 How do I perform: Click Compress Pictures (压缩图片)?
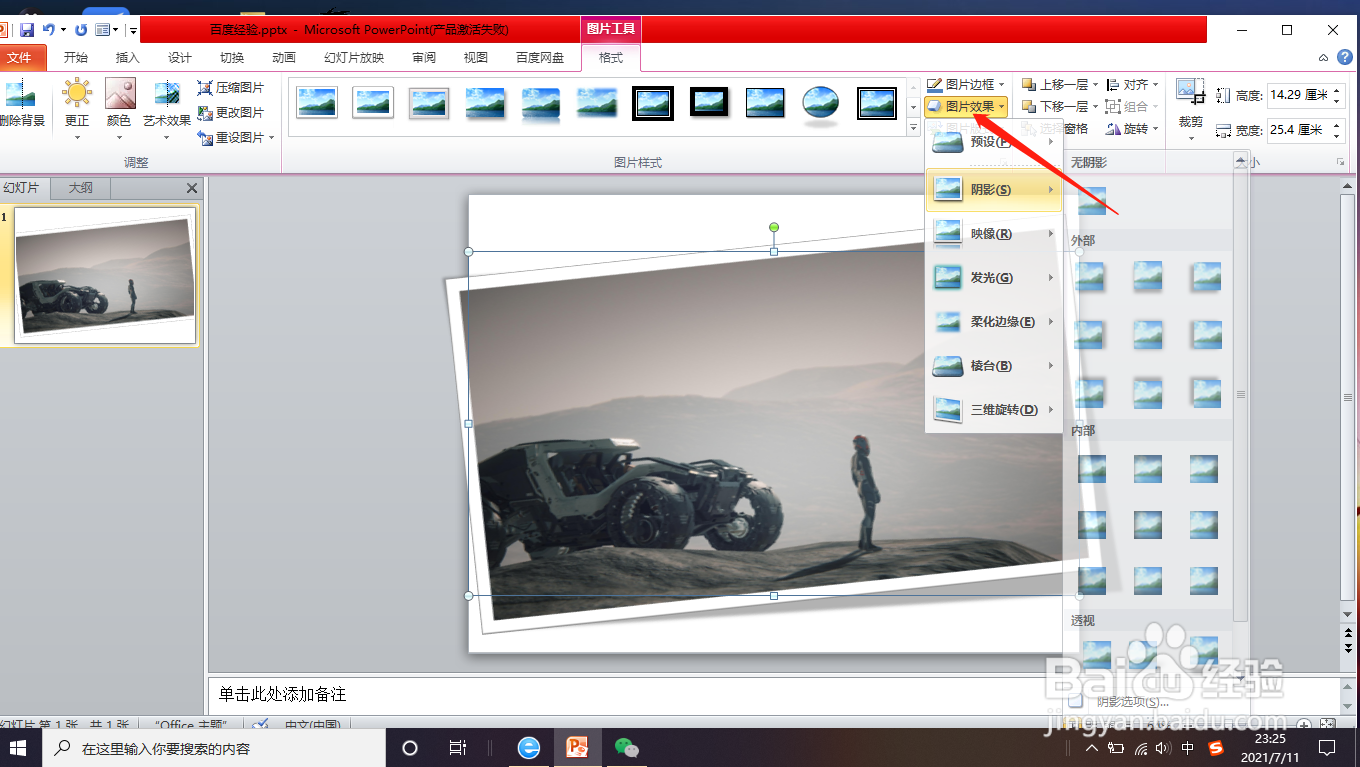tap(231, 88)
